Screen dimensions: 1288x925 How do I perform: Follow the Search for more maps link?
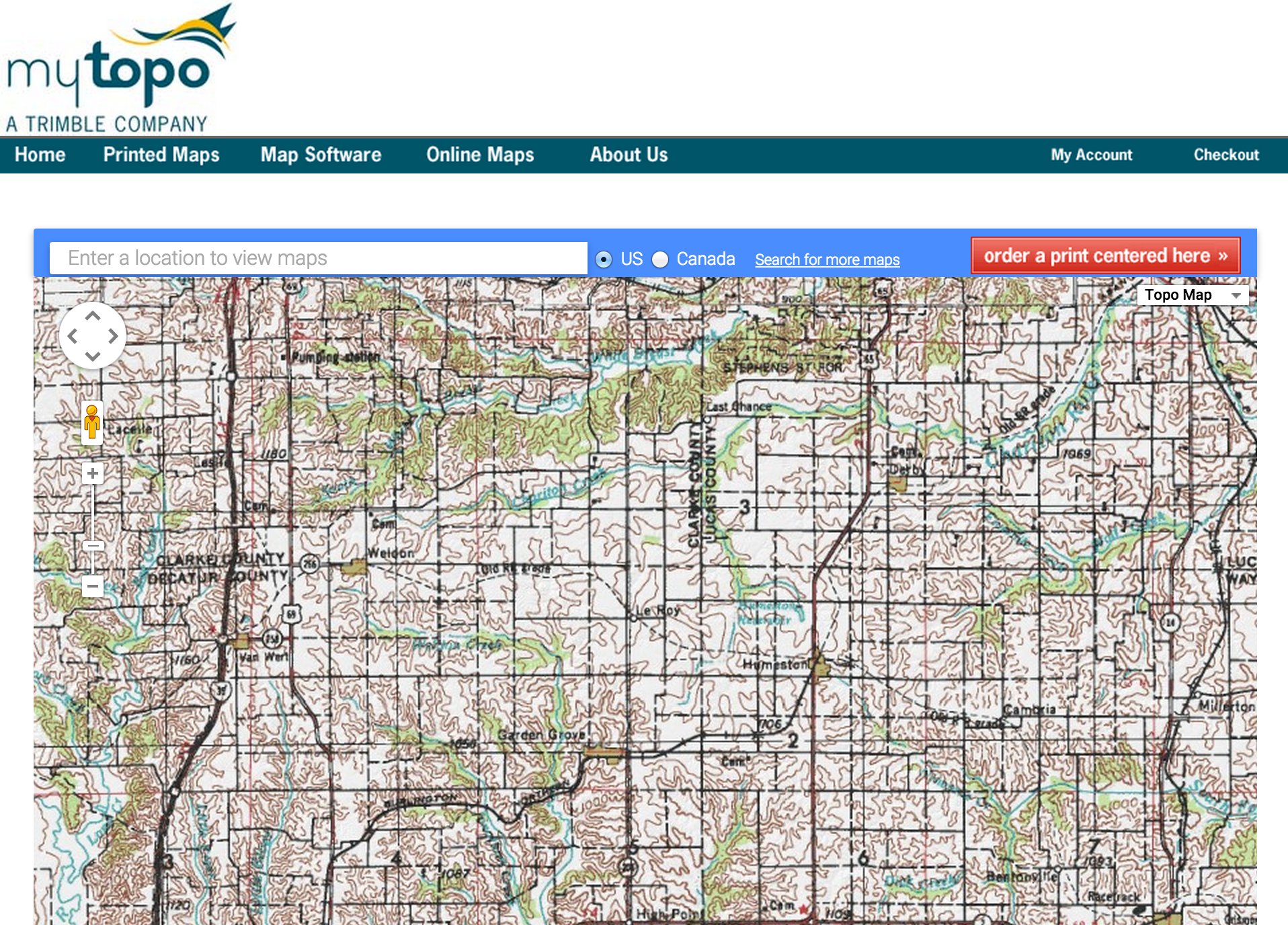[827, 259]
